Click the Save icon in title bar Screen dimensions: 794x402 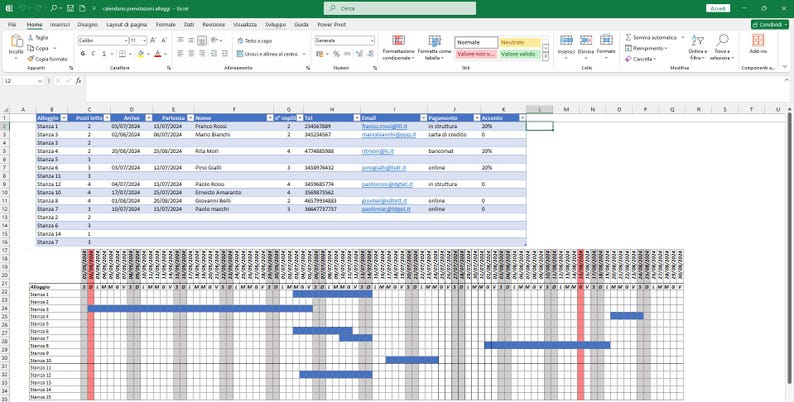coord(70,9)
